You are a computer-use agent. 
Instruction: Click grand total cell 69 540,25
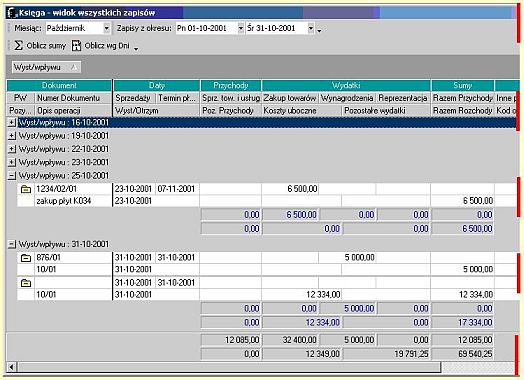(x=463, y=354)
